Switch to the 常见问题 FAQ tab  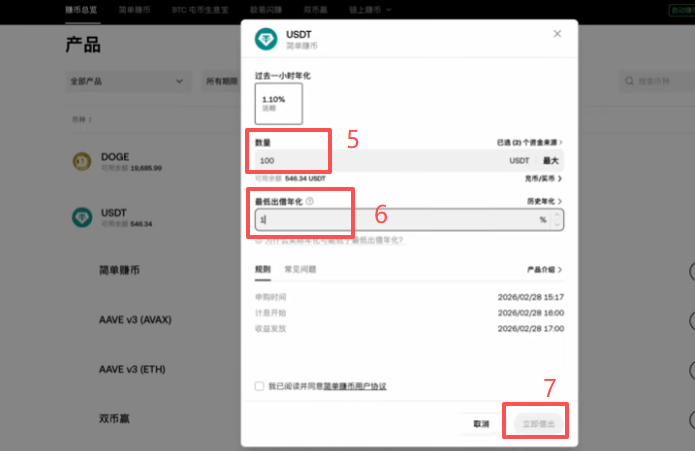point(300,269)
